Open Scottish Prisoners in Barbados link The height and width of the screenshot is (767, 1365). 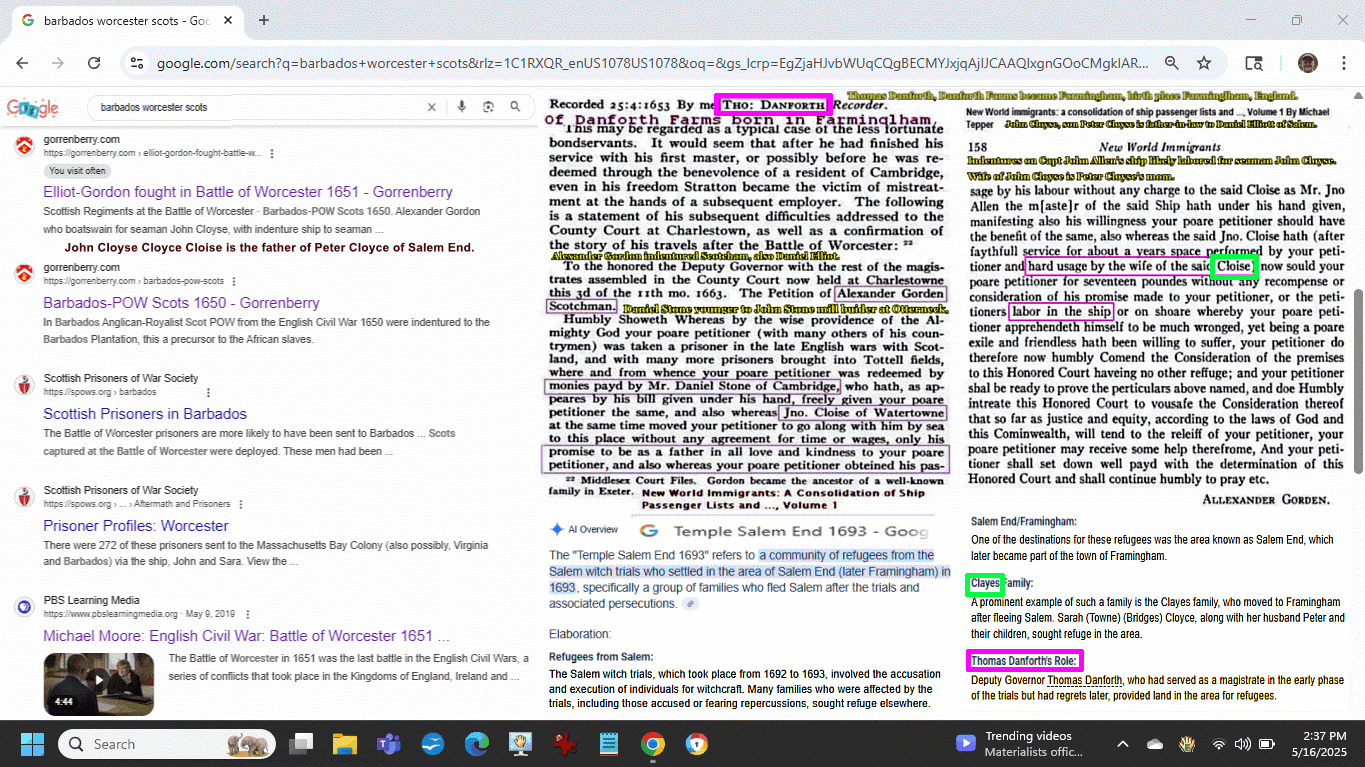(145, 414)
